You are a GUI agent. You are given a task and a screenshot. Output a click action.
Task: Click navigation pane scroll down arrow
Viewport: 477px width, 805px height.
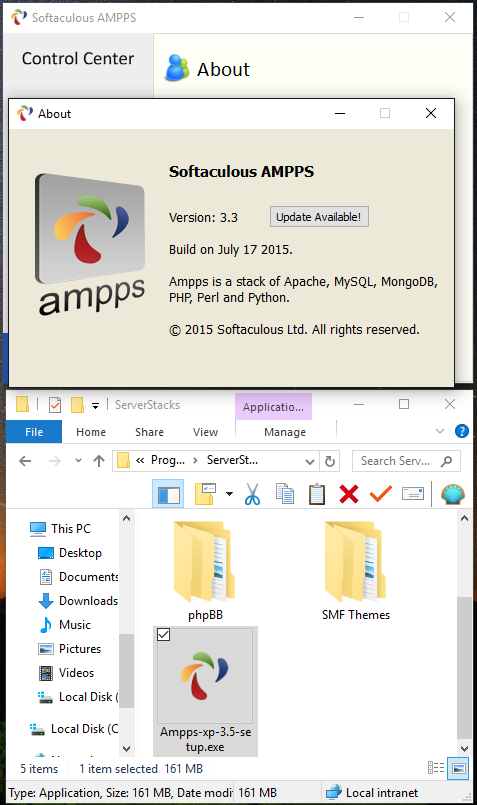coord(126,749)
